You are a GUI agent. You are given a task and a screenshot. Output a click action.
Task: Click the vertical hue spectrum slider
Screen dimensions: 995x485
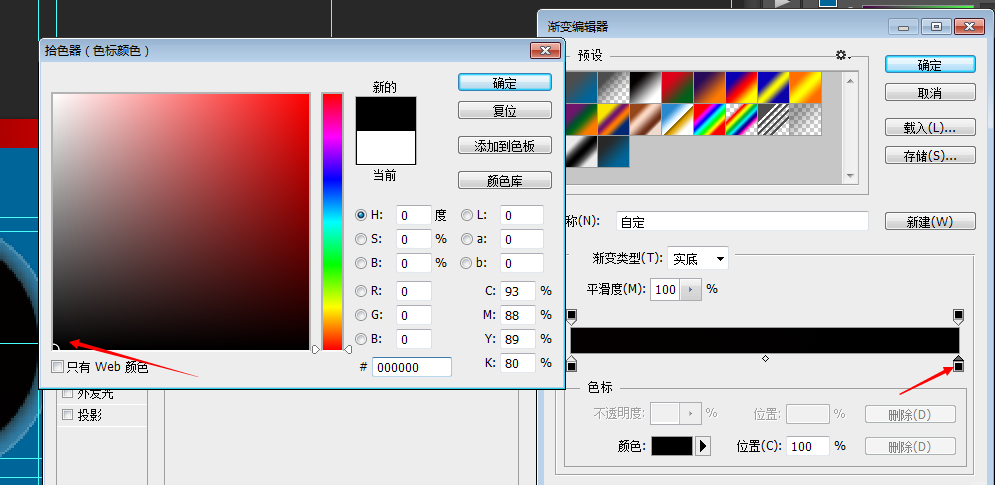click(332, 222)
